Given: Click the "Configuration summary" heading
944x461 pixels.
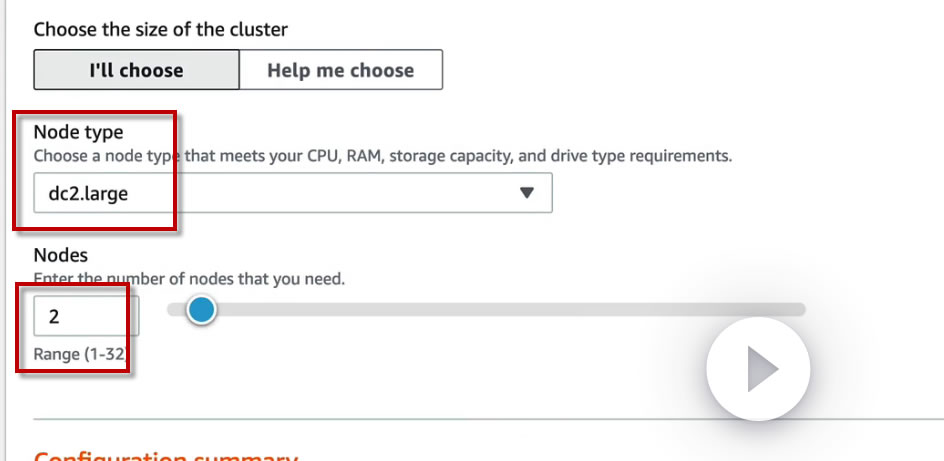Looking at the screenshot, I should (166, 456).
